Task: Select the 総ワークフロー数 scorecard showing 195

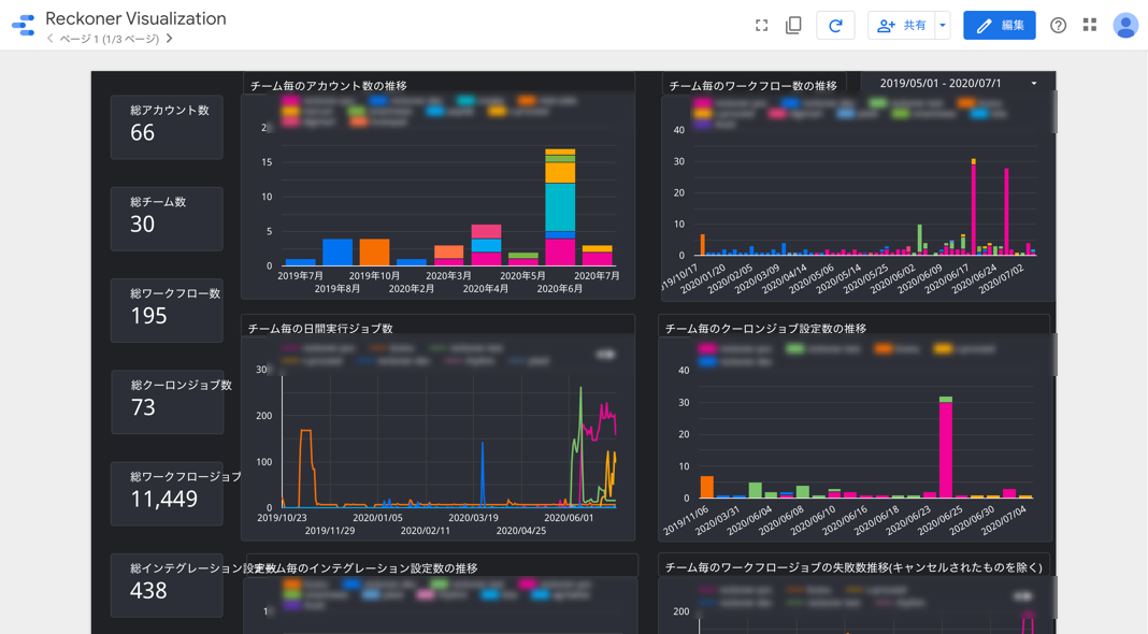Action: click(167, 310)
